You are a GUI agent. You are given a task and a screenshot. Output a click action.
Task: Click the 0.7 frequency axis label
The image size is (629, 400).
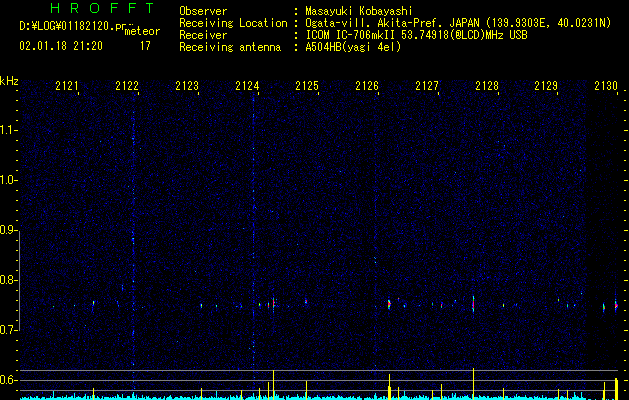[x=8, y=330]
